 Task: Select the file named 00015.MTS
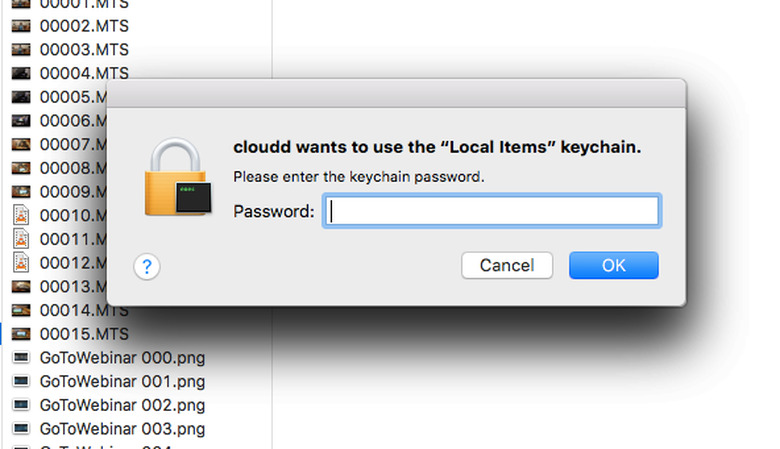coord(84,334)
